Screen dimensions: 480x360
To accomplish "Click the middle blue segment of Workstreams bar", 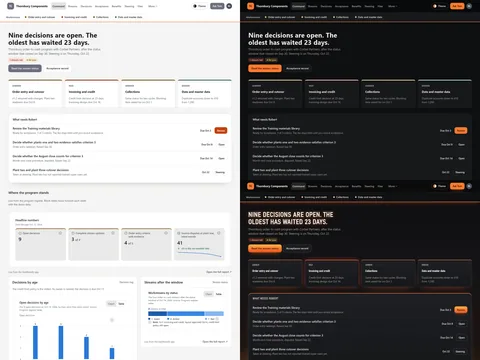I will (x=186, y=314).
